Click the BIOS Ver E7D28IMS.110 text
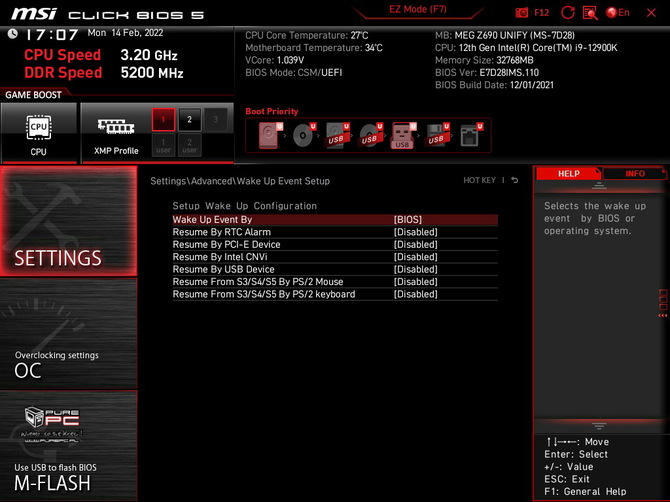 click(x=487, y=73)
